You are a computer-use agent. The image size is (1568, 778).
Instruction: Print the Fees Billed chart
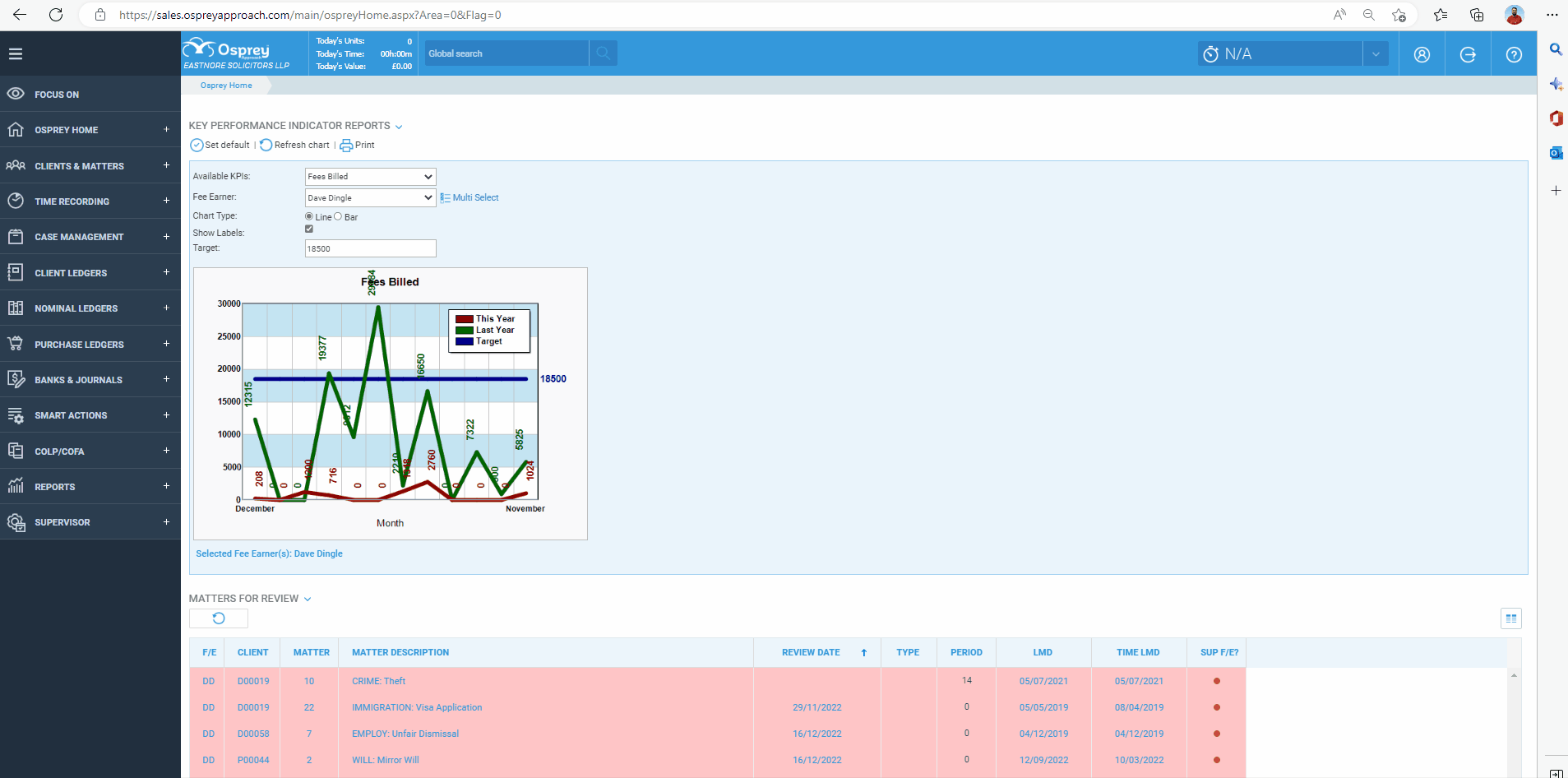coord(355,145)
